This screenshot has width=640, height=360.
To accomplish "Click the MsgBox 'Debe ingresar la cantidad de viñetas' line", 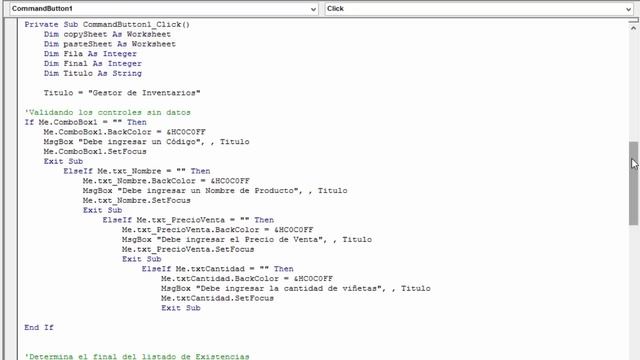I will tap(296, 289).
